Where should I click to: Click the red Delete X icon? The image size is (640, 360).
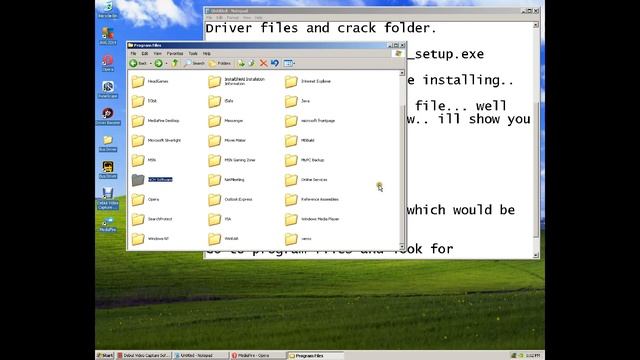tap(264, 63)
